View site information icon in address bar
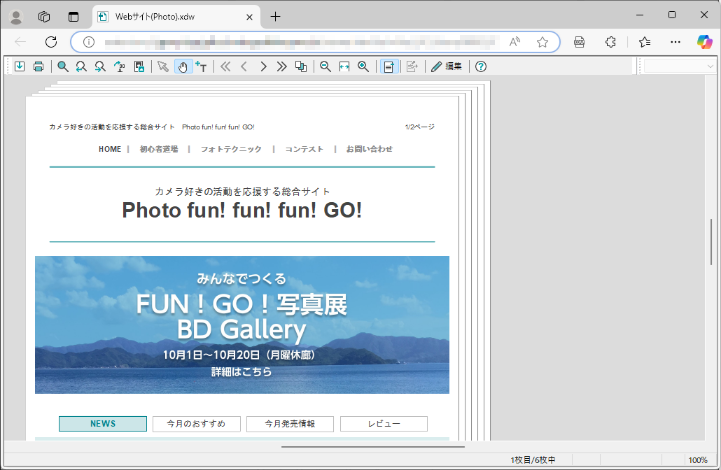 (x=88, y=42)
